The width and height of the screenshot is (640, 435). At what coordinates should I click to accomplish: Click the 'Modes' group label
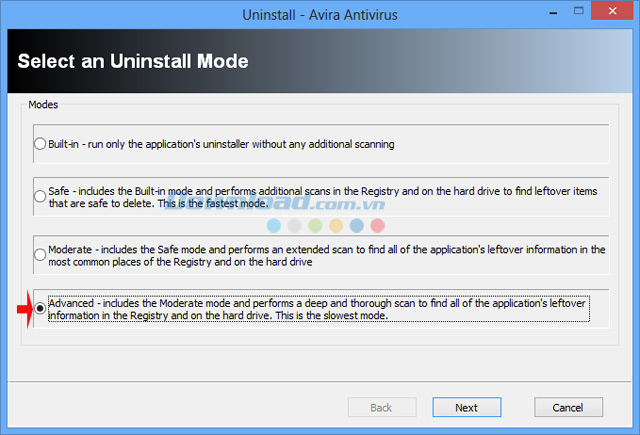tap(43, 104)
